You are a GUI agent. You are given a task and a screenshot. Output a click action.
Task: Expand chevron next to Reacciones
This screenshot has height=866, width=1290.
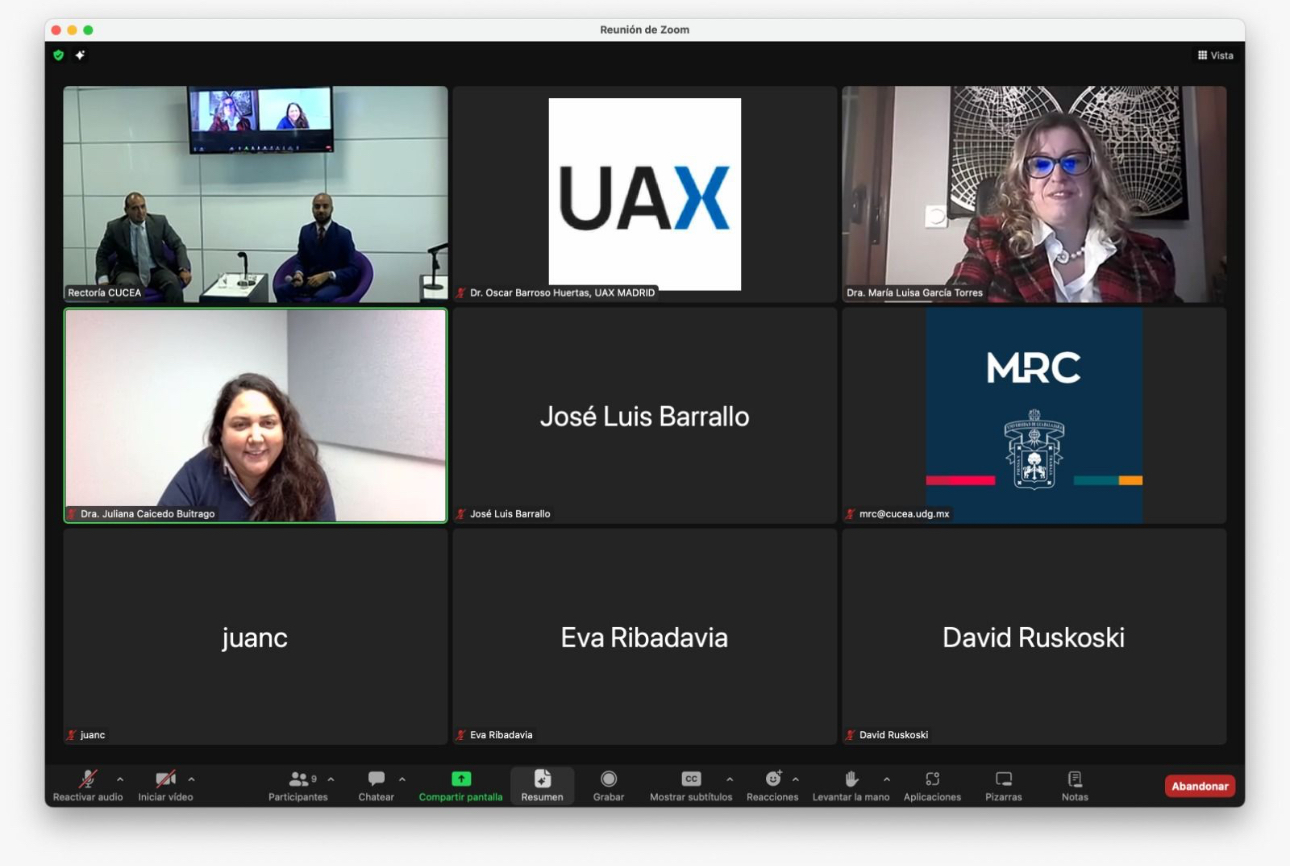795,780
